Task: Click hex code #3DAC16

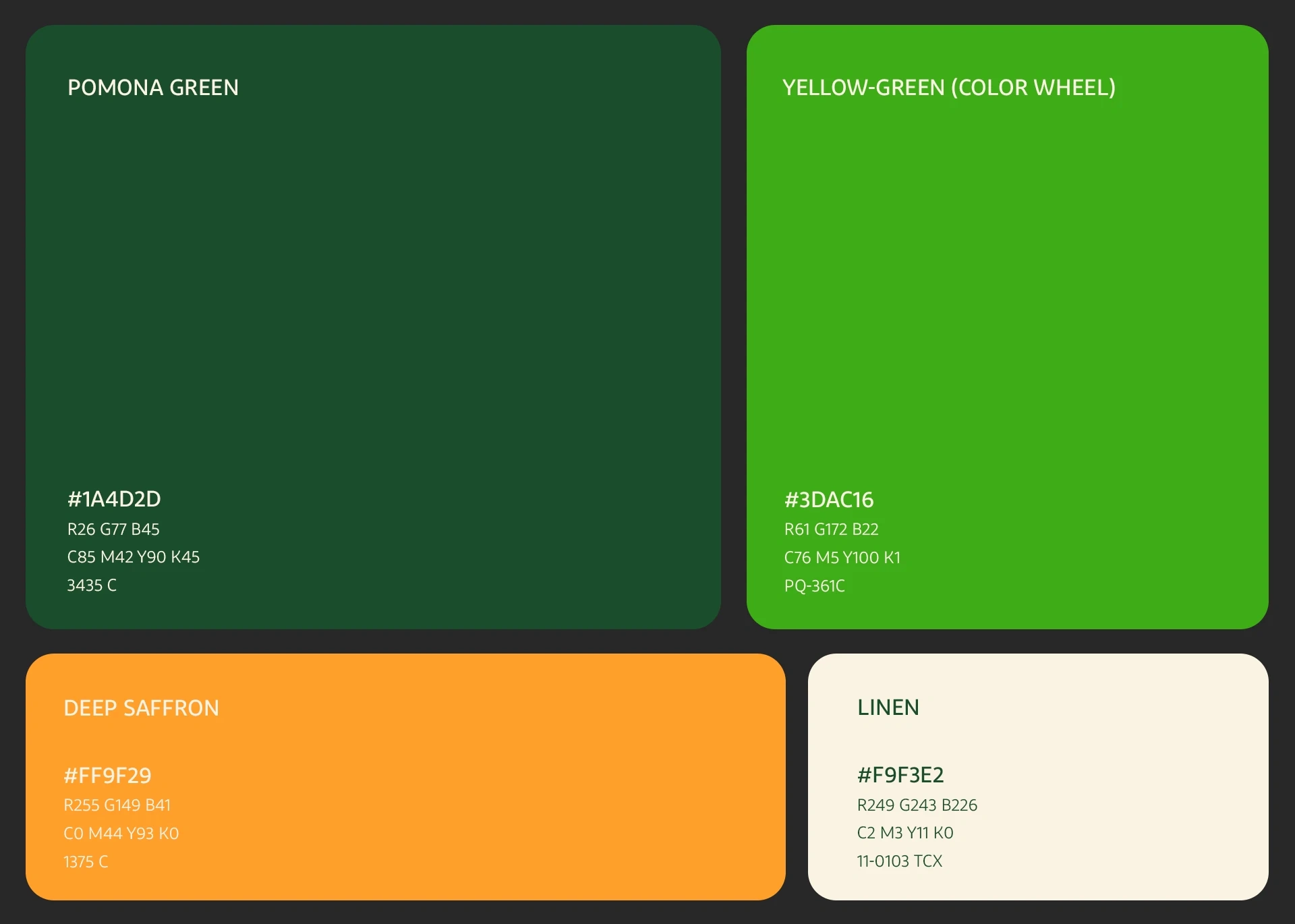Action: tap(828, 500)
